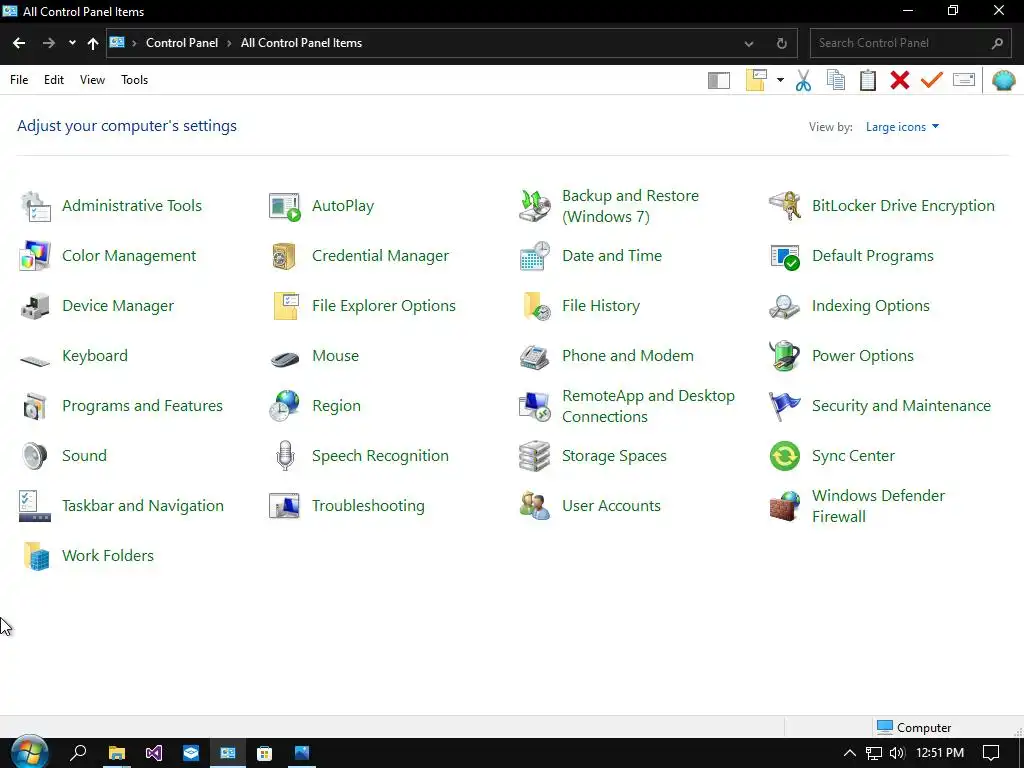
Task: Open the Date and Time icon
Action: point(535,256)
